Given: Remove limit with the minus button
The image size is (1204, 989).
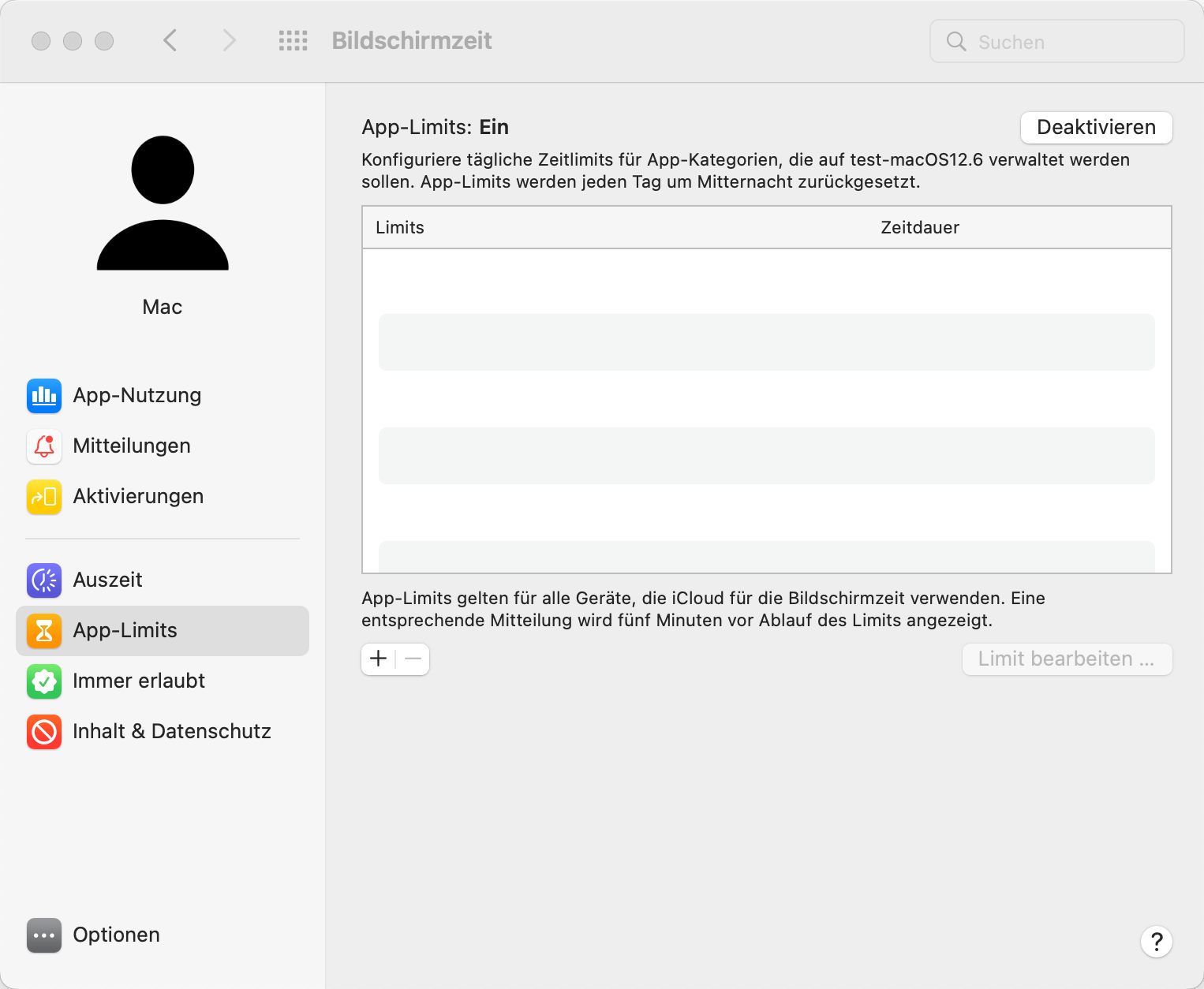Looking at the screenshot, I should [413, 659].
